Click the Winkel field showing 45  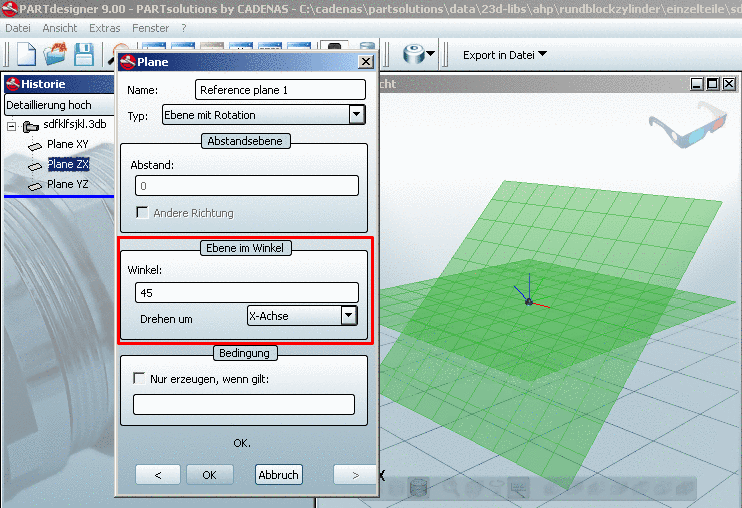247,292
